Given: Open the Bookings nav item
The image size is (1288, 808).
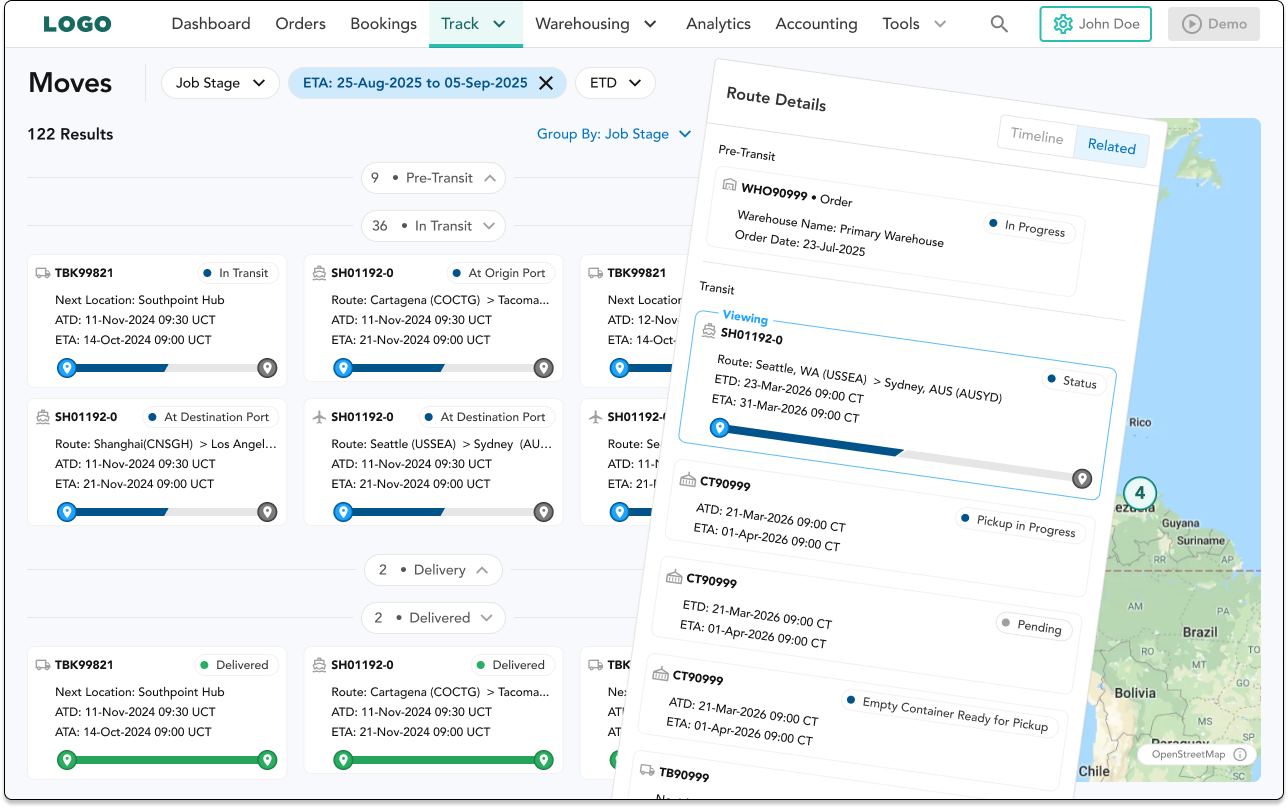Looking at the screenshot, I should [x=384, y=24].
